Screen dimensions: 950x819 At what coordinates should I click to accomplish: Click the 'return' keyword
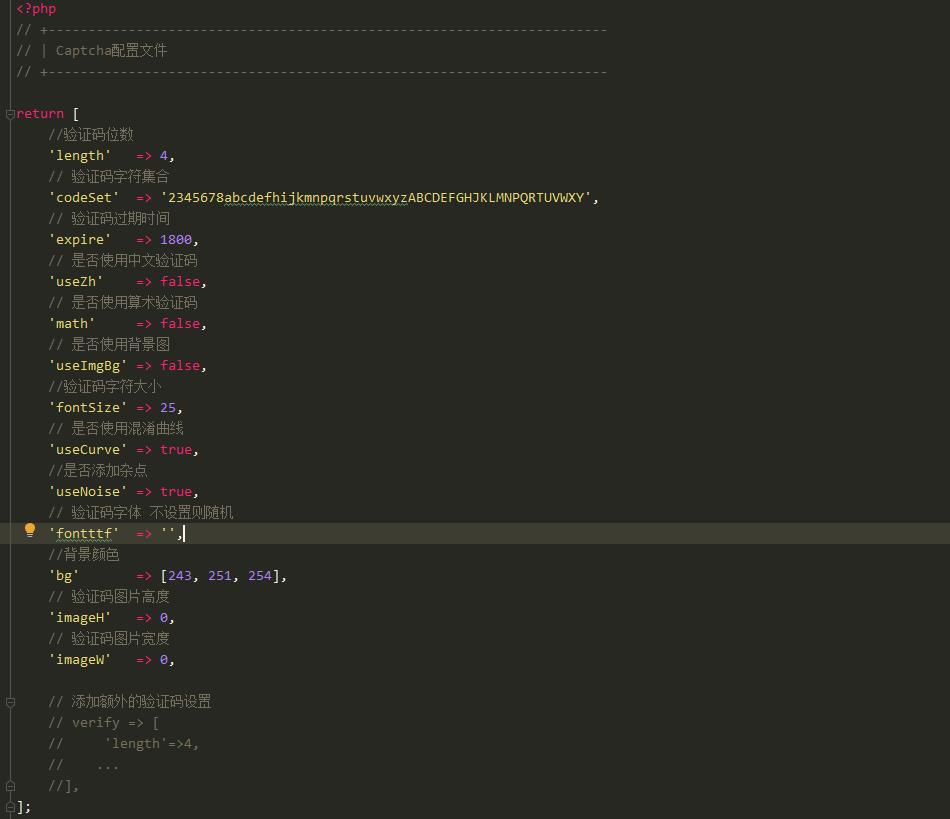coord(40,114)
